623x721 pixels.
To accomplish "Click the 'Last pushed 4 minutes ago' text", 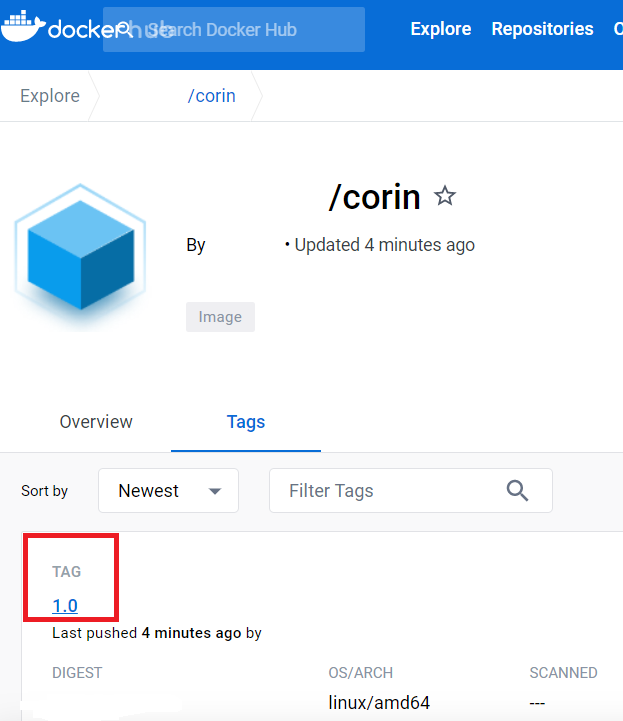I will click(x=147, y=633).
